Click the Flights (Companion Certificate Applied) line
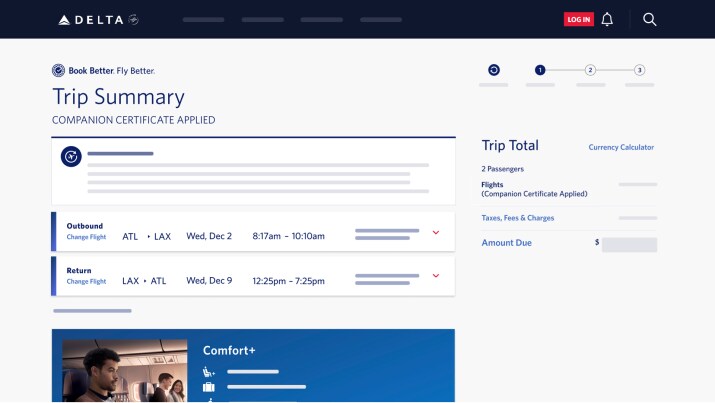The height and width of the screenshot is (403, 715). tap(534, 189)
